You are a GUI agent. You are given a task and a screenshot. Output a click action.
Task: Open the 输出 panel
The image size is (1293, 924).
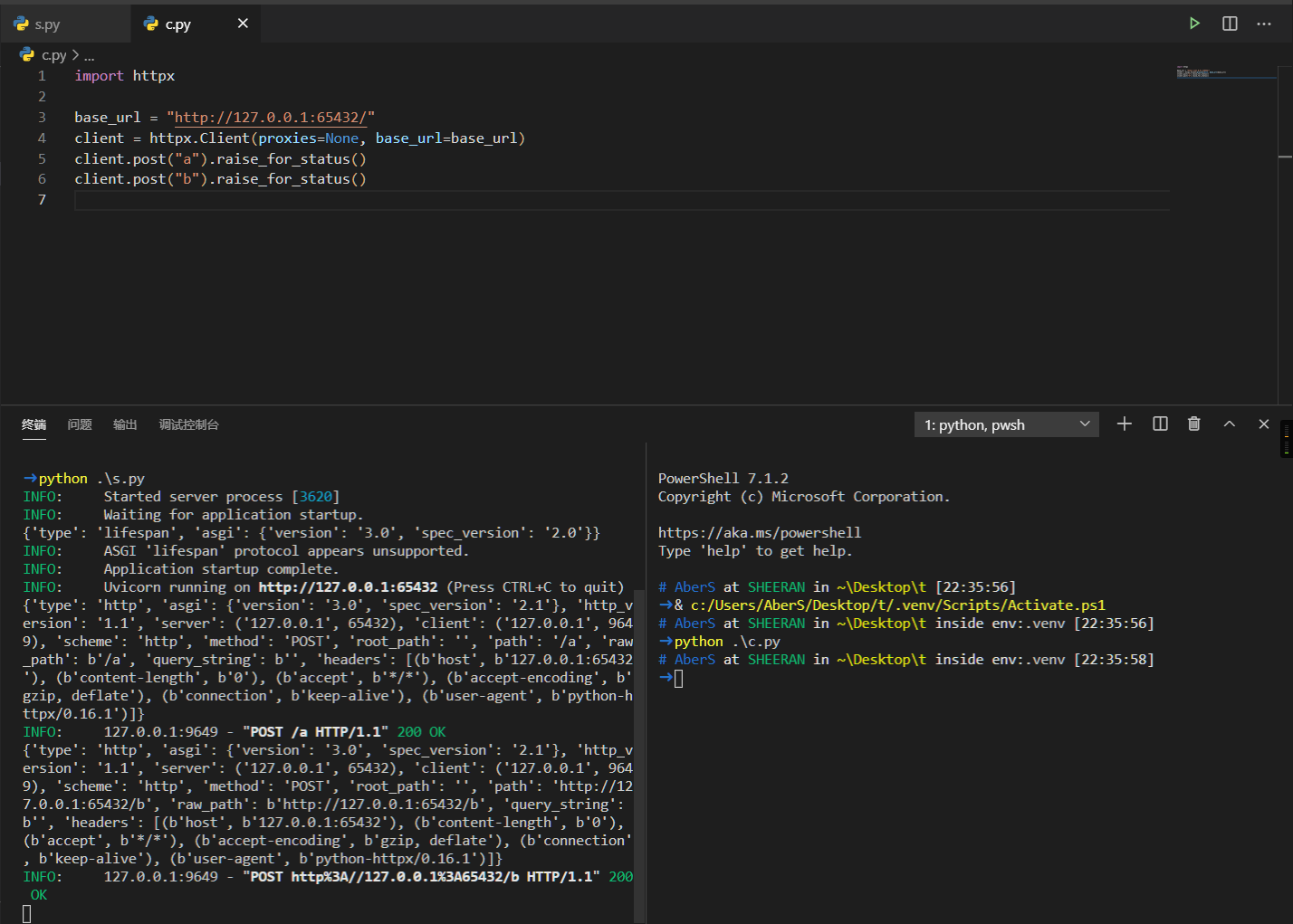point(124,424)
